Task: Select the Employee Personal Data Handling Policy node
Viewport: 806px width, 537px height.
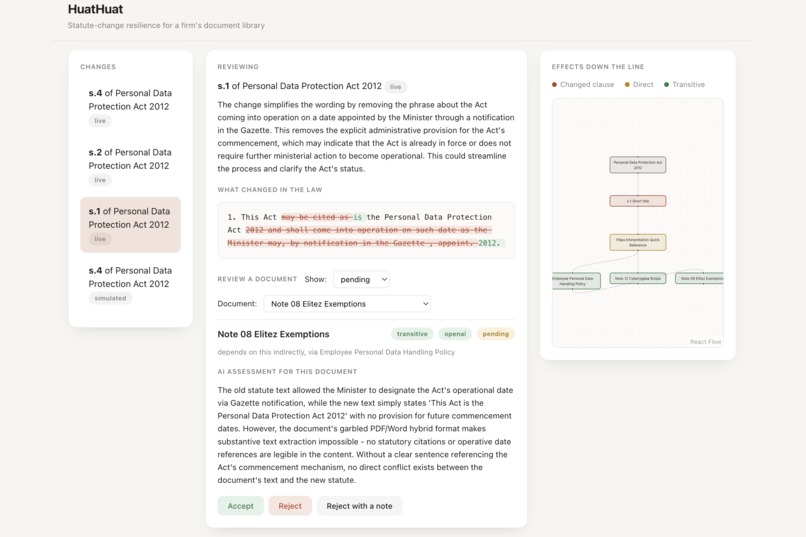Action: 576,281
